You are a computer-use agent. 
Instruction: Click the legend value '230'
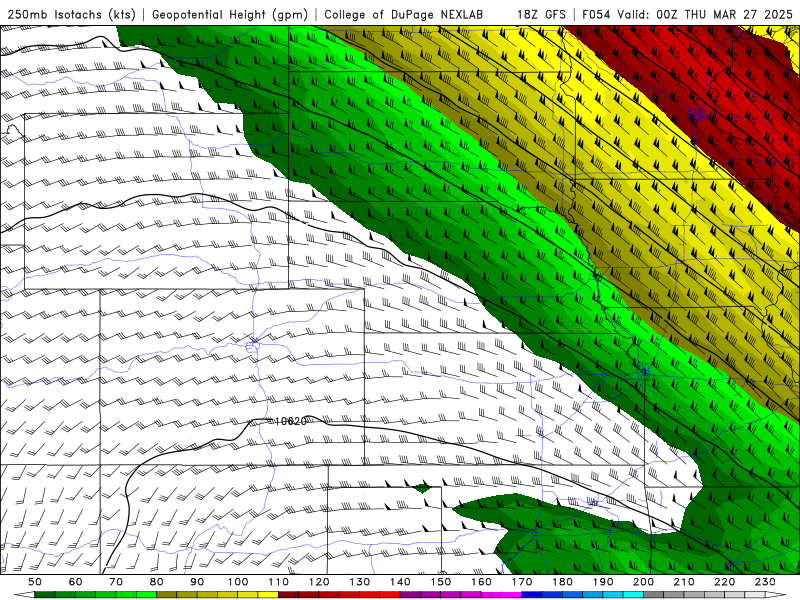coord(766,582)
